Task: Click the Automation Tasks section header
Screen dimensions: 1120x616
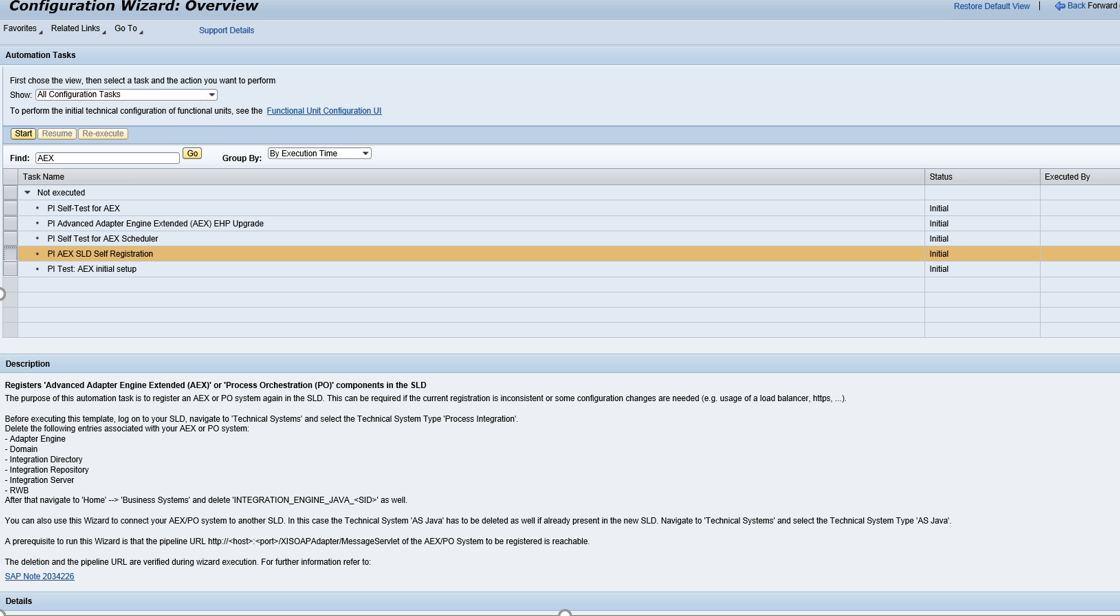Action: pyautogui.click(x=560, y=55)
